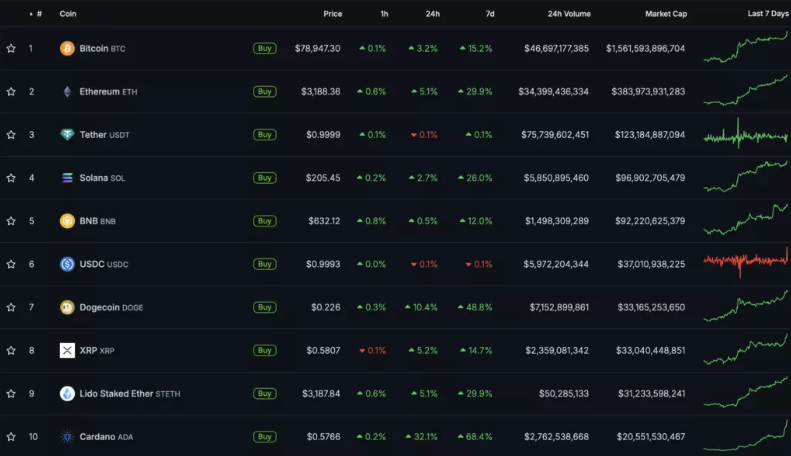This screenshot has width=791, height=456.
Task: Sort by the Coin column header
Action: point(68,14)
